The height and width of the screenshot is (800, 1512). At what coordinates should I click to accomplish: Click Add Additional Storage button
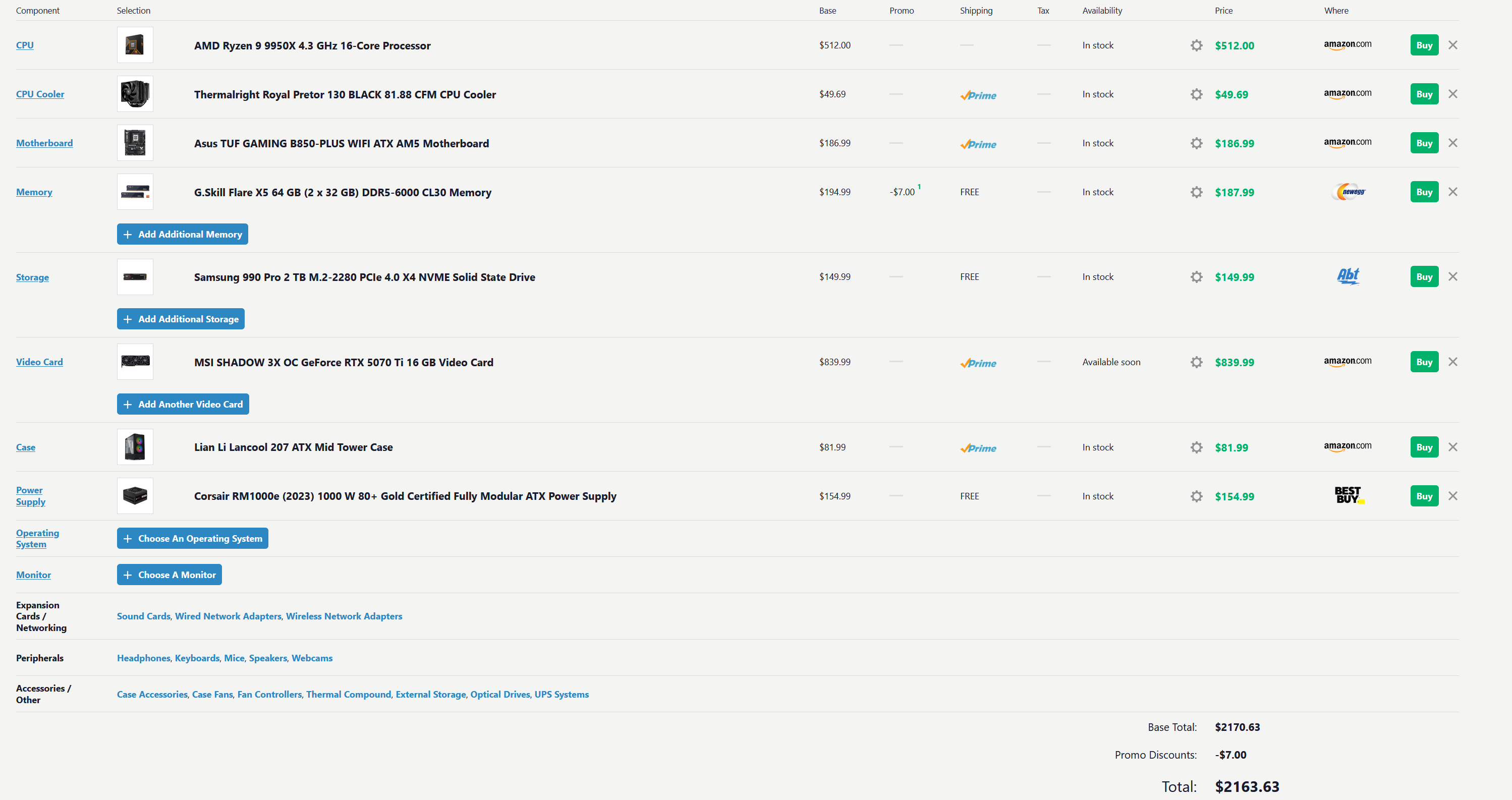pos(181,319)
